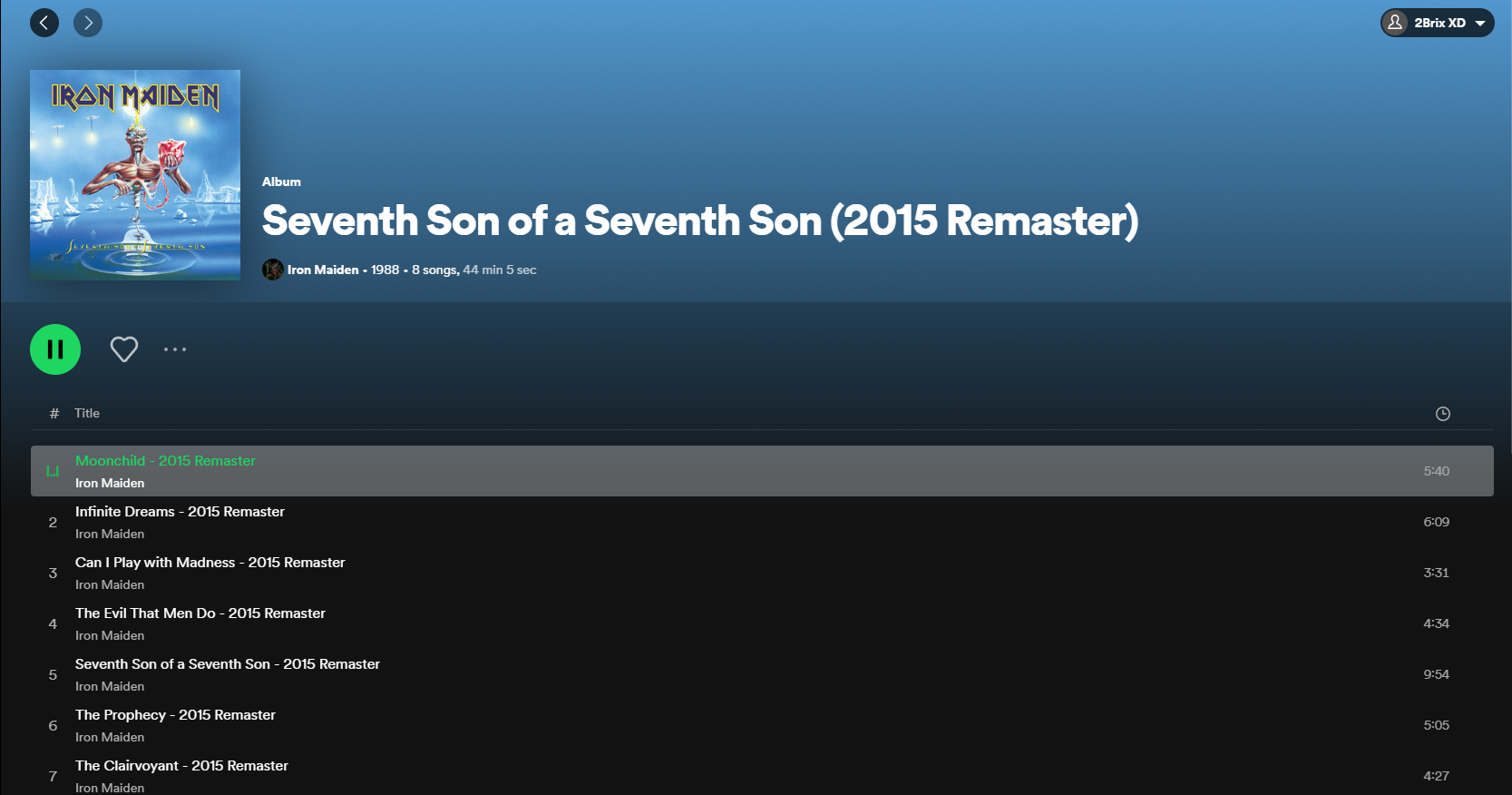Click the Iron Maiden artist avatar

tap(272, 270)
